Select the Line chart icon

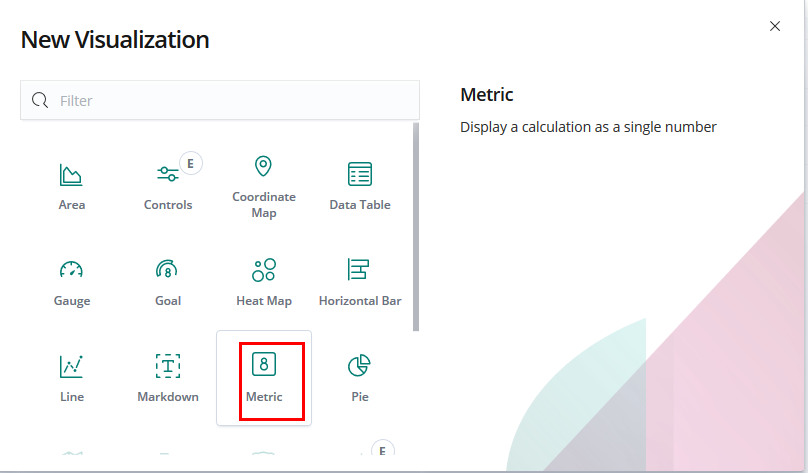(x=71, y=366)
